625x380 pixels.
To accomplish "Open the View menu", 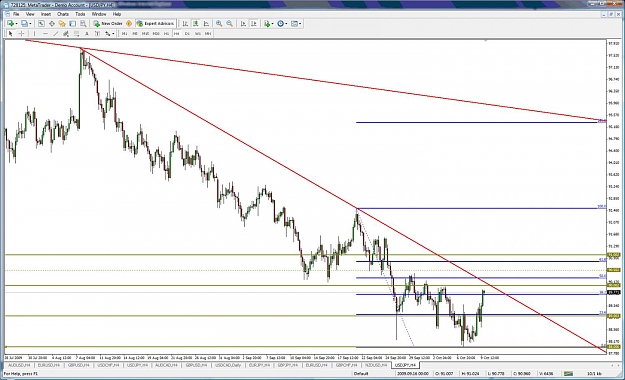I will 30,14.
